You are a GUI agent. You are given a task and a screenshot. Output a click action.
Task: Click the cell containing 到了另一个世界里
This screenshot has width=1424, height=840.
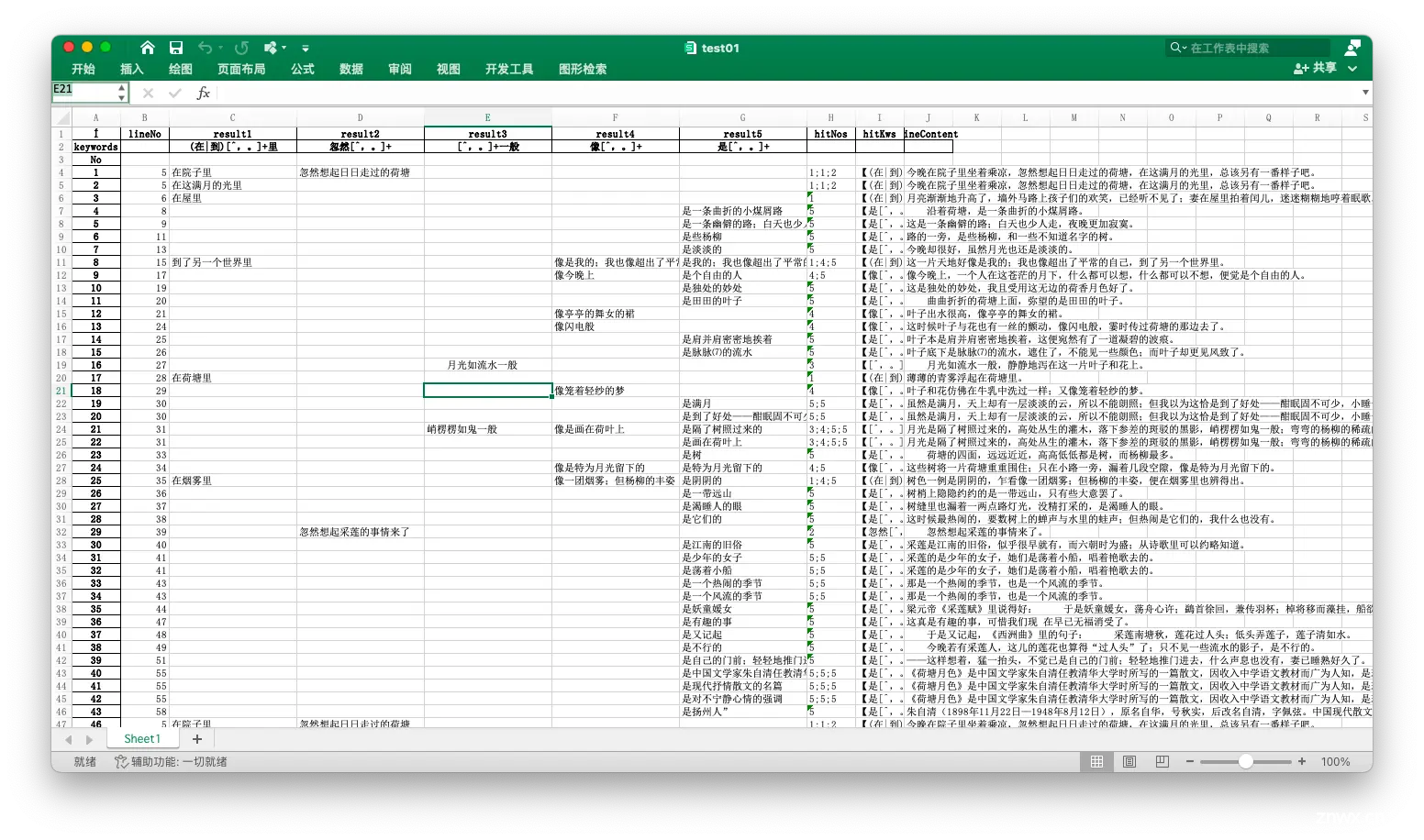pos(233,262)
